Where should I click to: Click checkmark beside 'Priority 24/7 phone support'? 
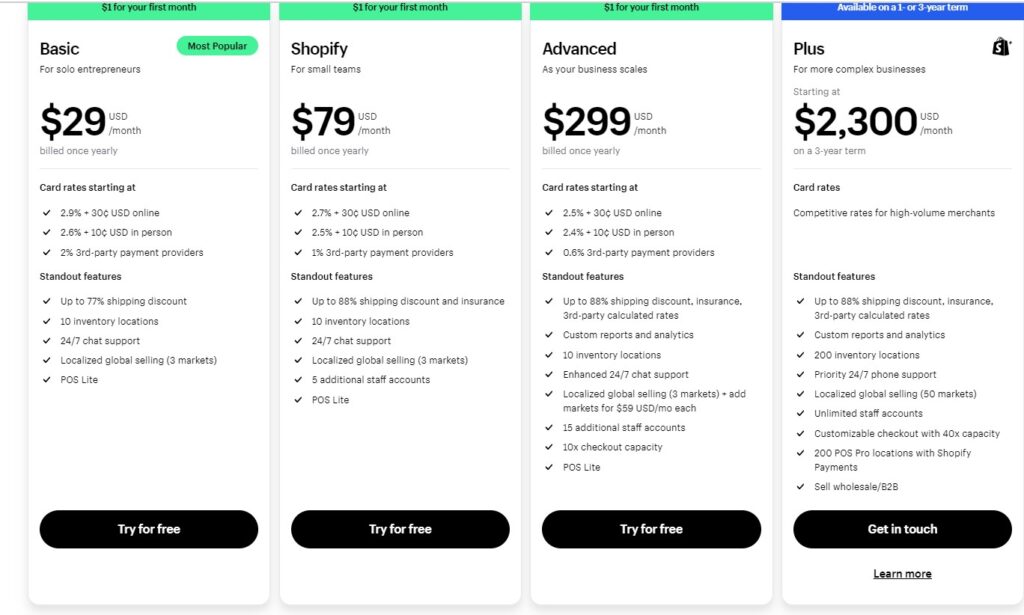801,374
